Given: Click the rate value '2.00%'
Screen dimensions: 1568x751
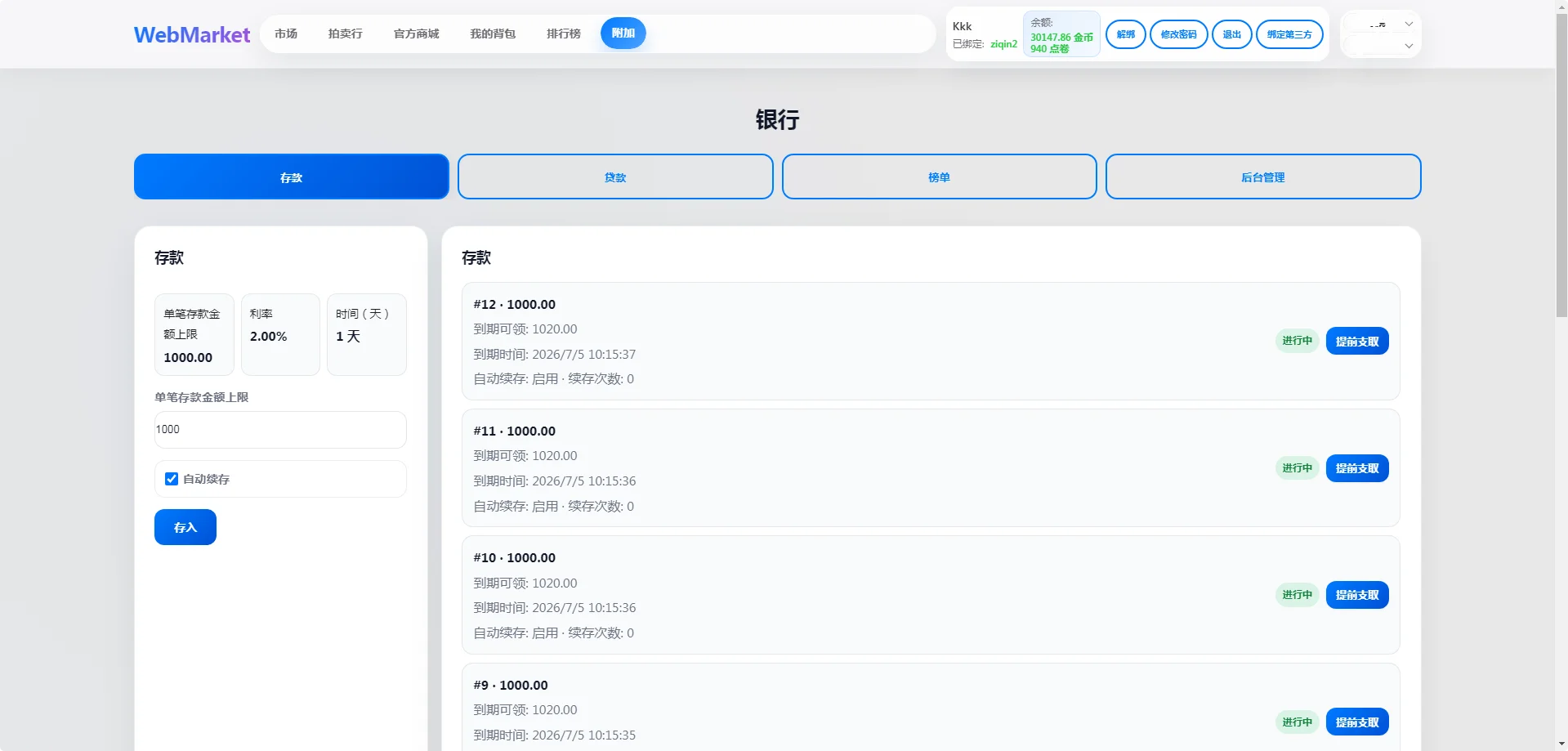Looking at the screenshot, I should [268, 337].
